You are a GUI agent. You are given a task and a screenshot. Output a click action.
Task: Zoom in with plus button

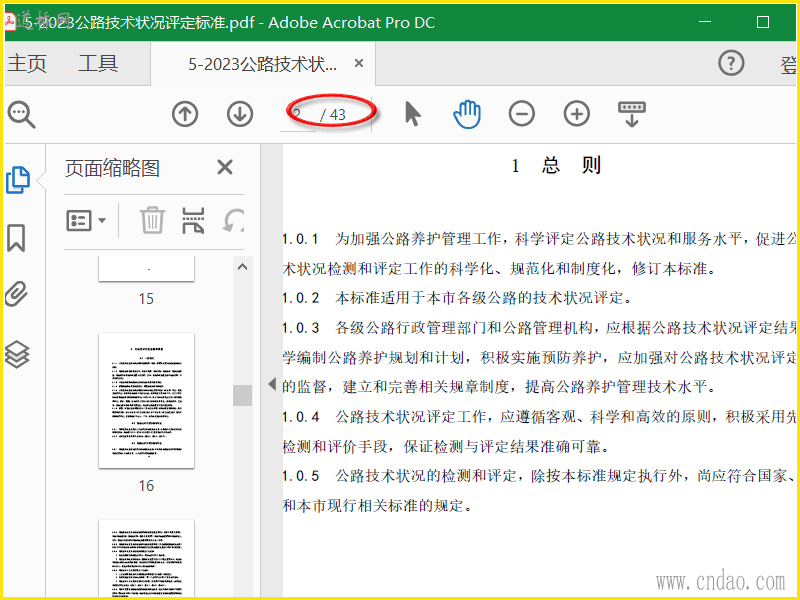[x=577, y=114]
